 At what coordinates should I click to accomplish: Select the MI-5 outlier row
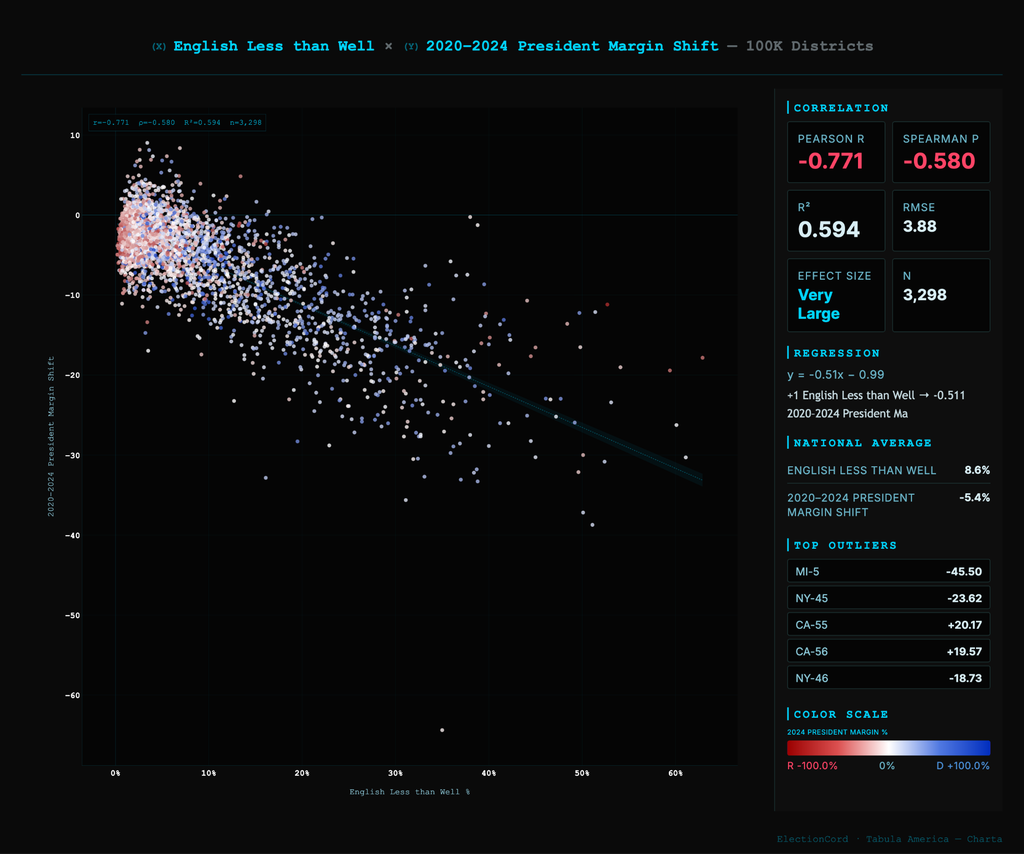tap(888, 571)
